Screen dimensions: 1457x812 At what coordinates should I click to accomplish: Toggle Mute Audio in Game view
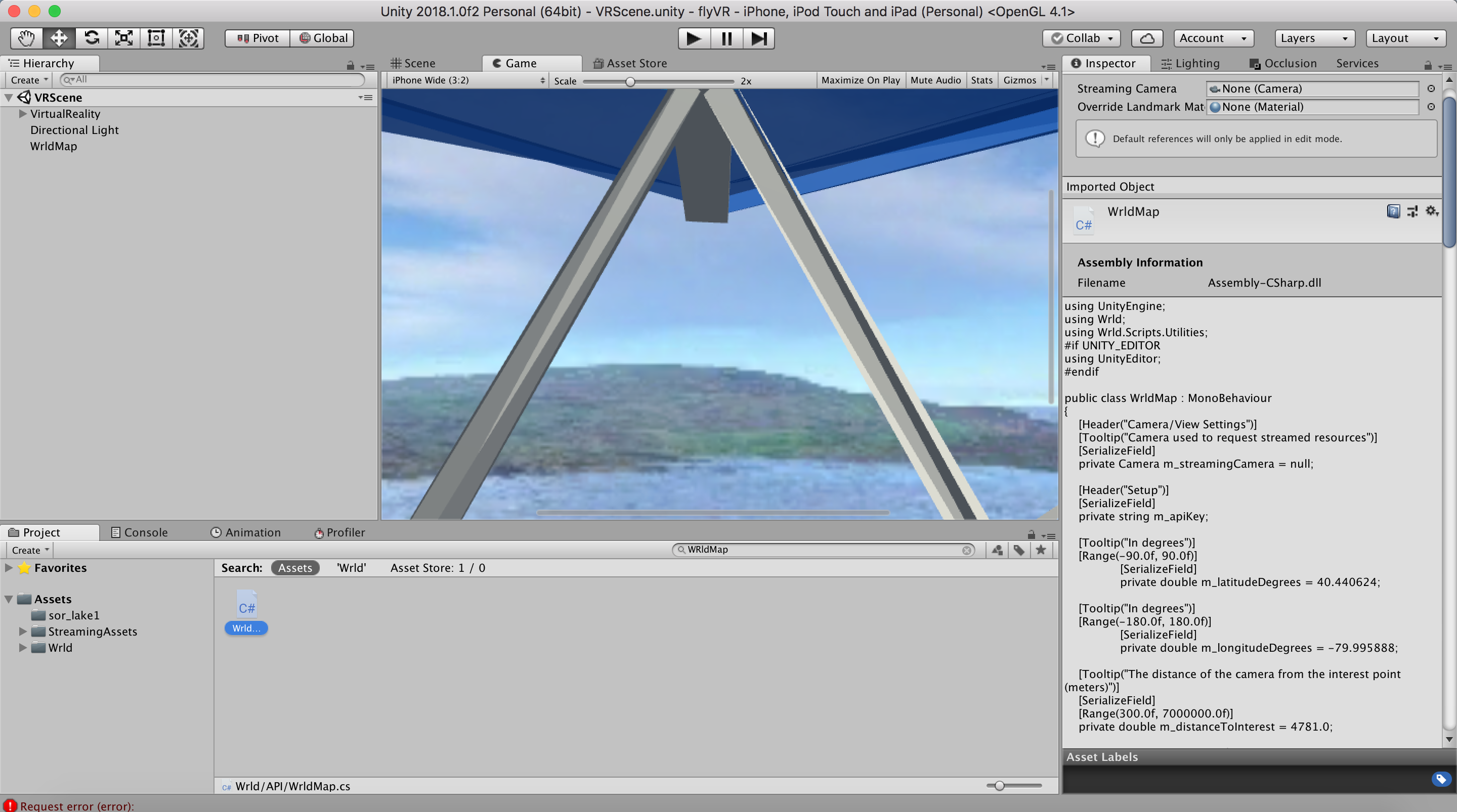pos(934,80)
